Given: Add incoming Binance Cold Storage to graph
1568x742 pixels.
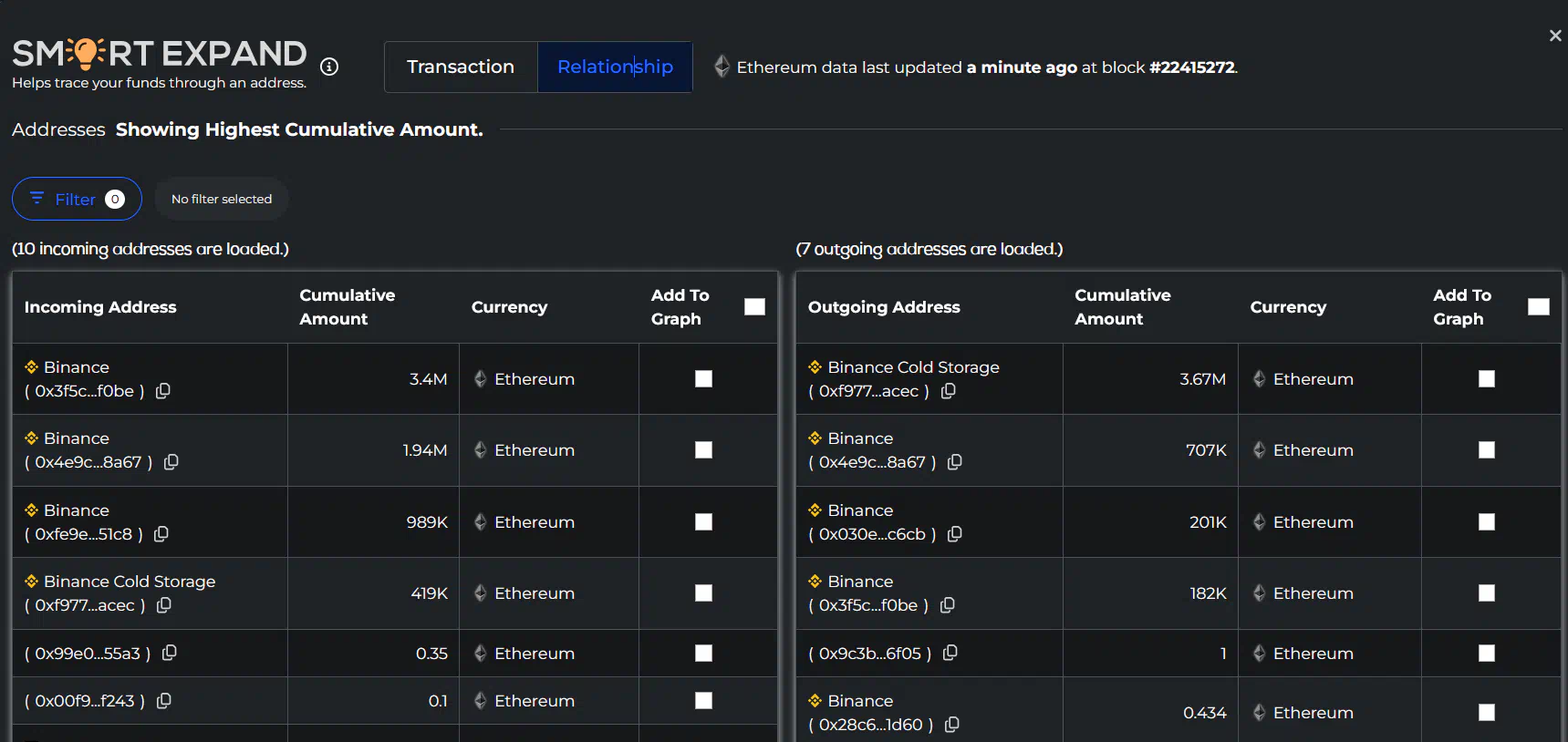Looking at the screenshot, I should (703, 593).
